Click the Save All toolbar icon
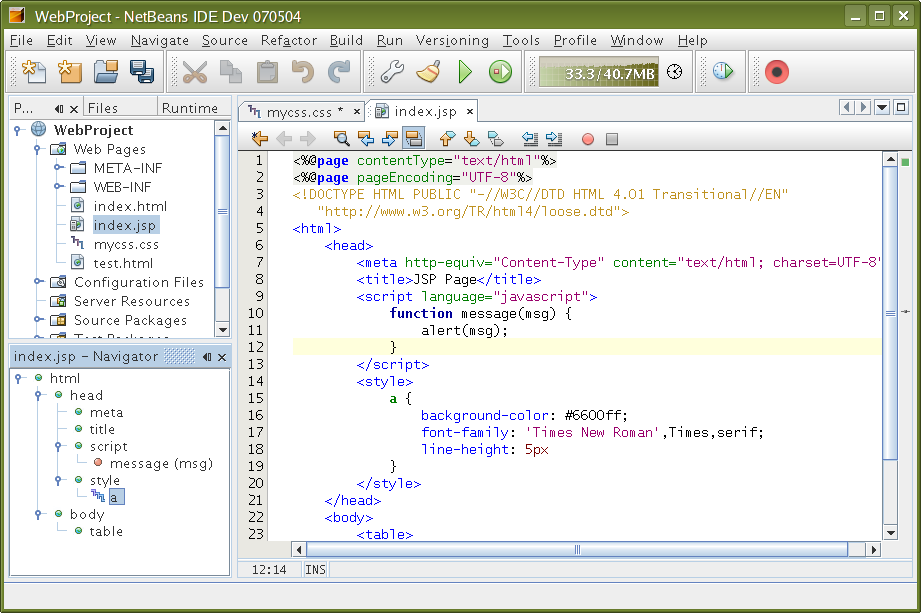 point(142,72)
